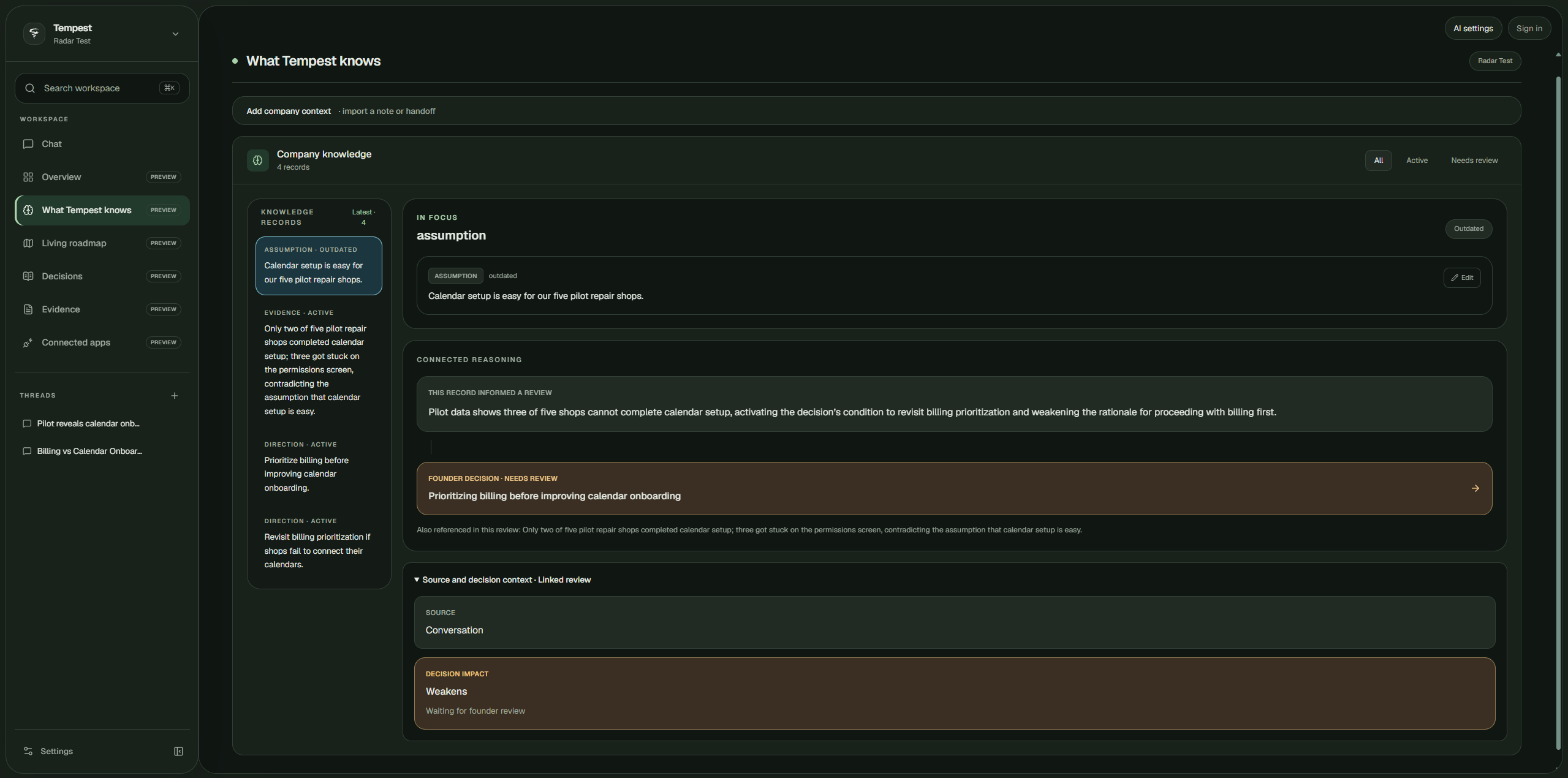Screen dimensions: 1568x778
Task: Open Chat from the sidebar
Action: pyautogui.click(x=102, y=144)
